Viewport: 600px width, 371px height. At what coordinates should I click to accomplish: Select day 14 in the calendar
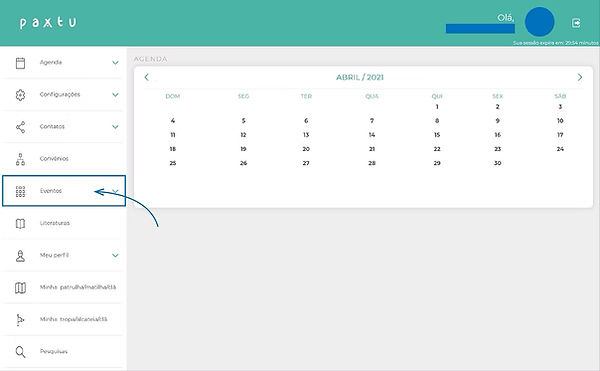pyautogui.click(x=372, y=135)
